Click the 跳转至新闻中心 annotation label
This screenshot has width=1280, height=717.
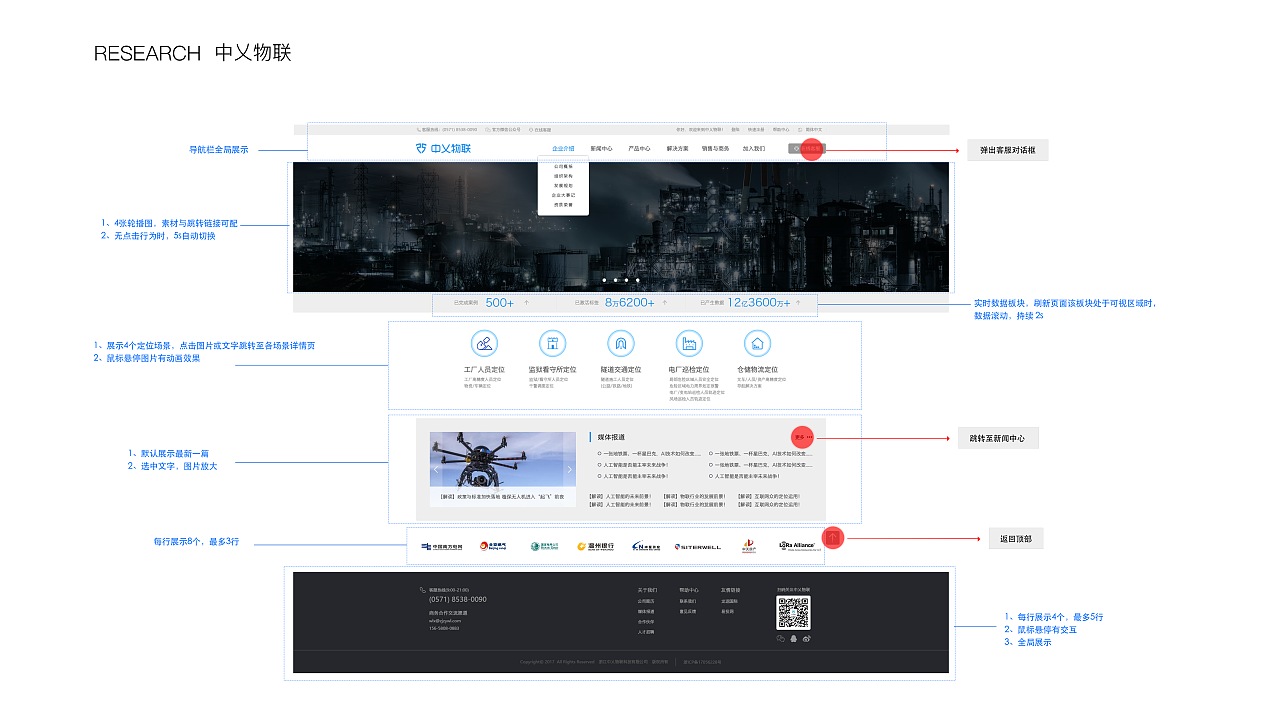pyautogui.click(x=998, y=438)
